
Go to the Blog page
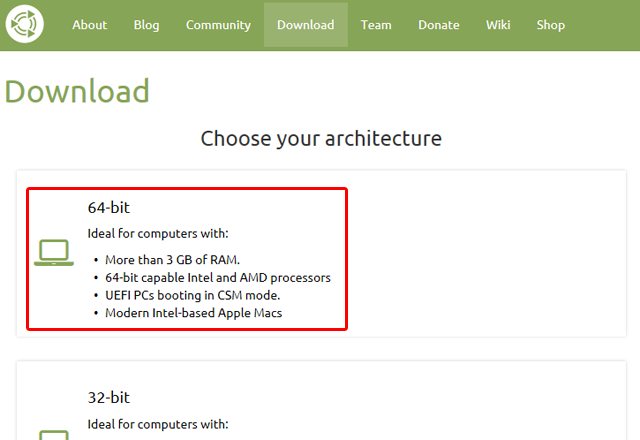point(146,25)
